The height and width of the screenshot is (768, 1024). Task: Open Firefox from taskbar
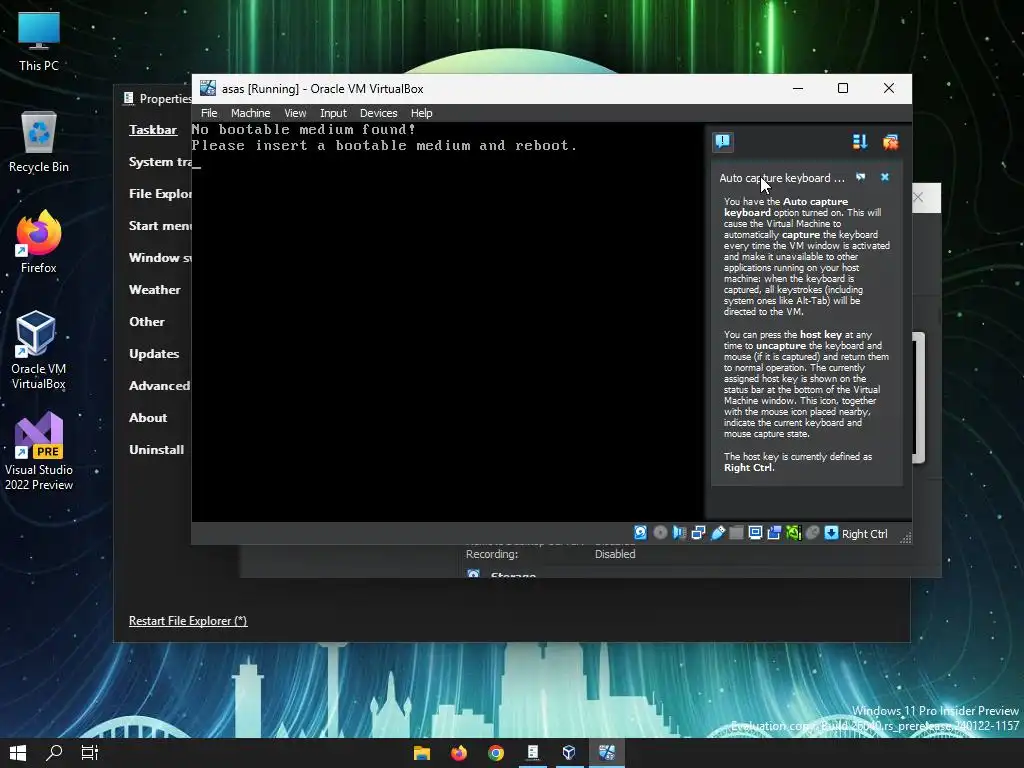(459, 753)
